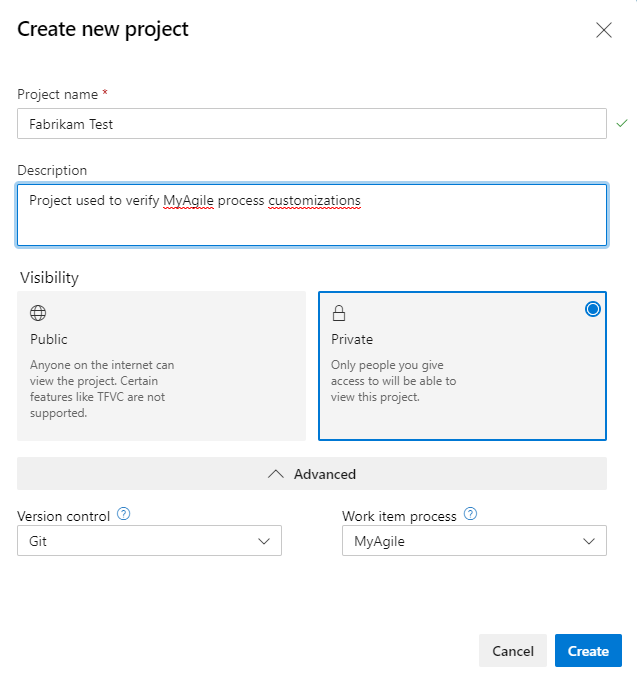The image size is (637, 693).
Task: Click the green checkmark validation icon
Action: tap(622, 123)
